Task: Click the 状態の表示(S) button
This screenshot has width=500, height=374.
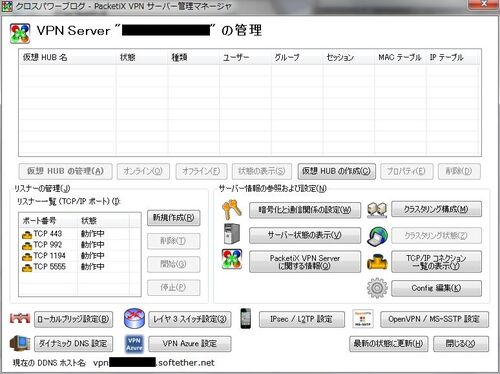Action: tap(262, 171)
